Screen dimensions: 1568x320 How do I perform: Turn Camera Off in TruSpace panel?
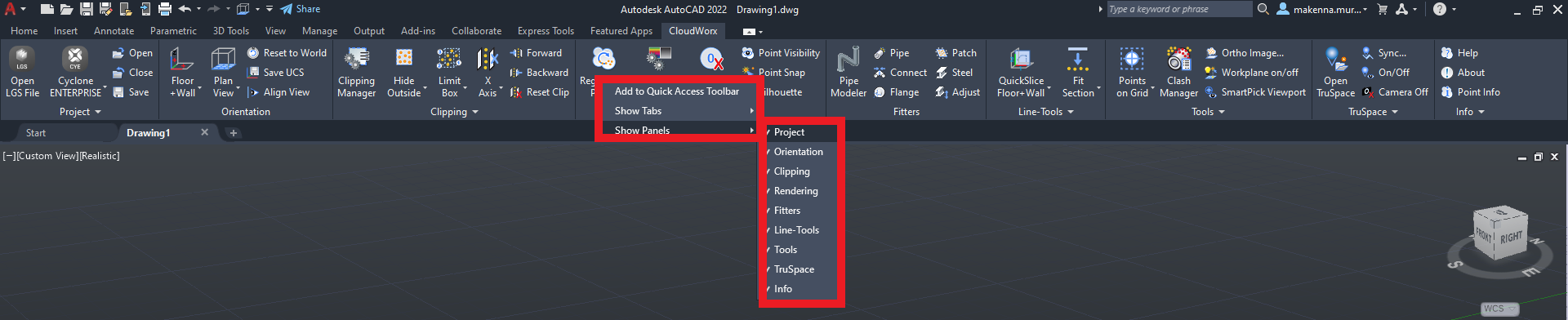1395,92
